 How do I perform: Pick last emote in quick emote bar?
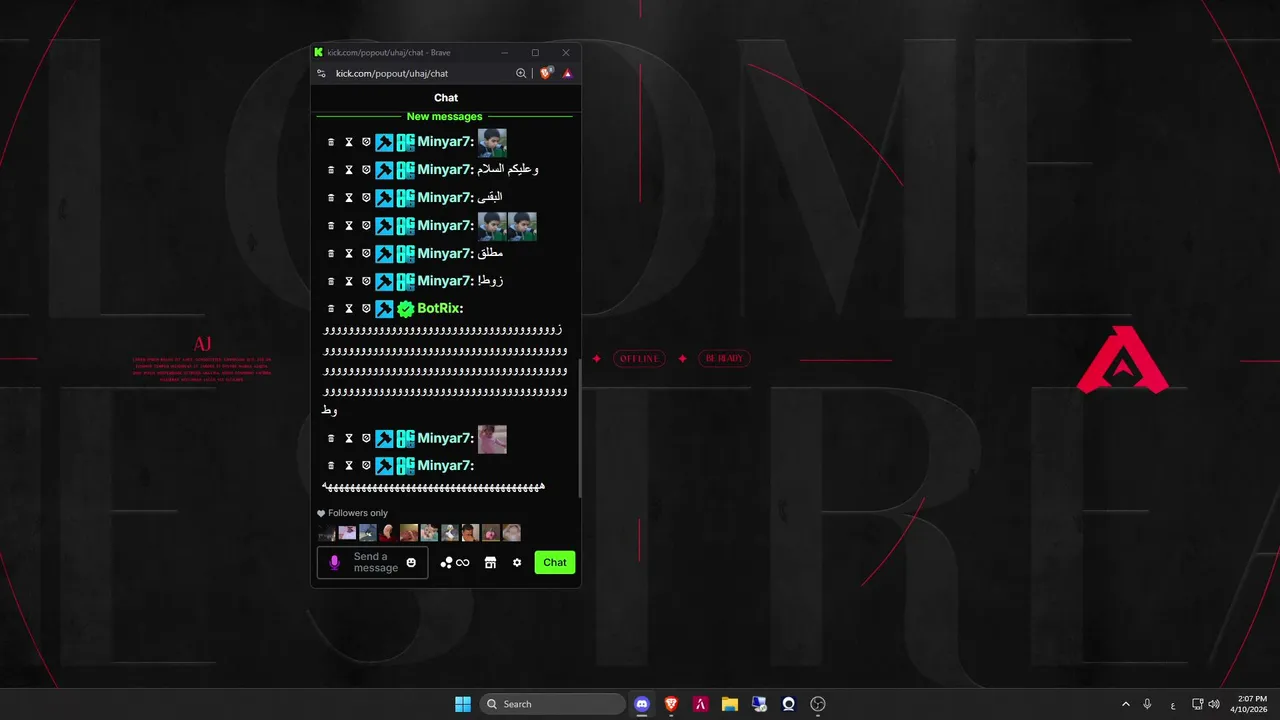click(x=512, y=533)
